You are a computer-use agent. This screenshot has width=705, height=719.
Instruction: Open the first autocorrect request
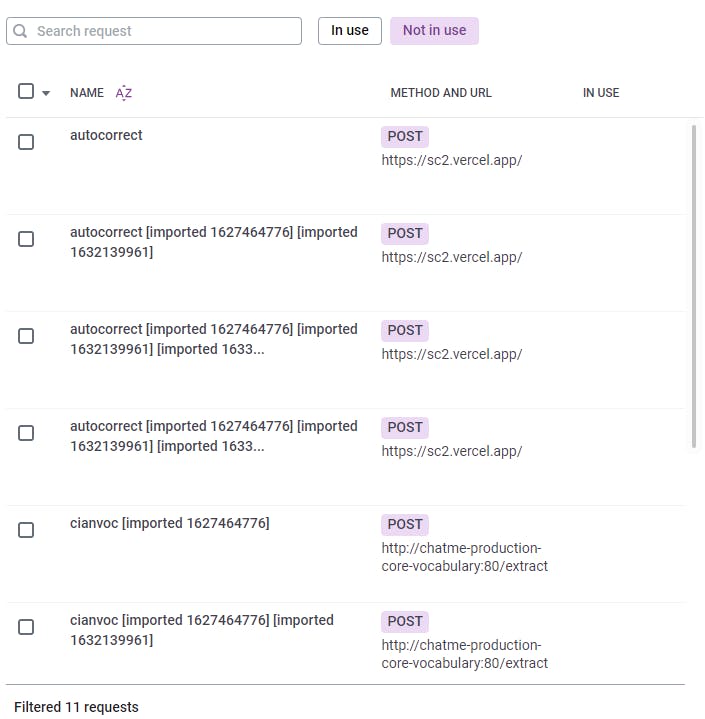pos(106,135)
